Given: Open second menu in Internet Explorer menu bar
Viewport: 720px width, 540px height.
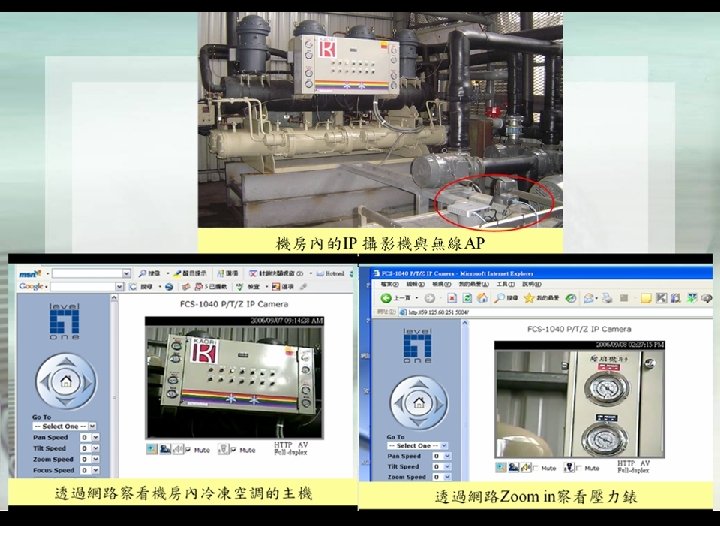Looking at the screenshot, I should tap(416, 284).
